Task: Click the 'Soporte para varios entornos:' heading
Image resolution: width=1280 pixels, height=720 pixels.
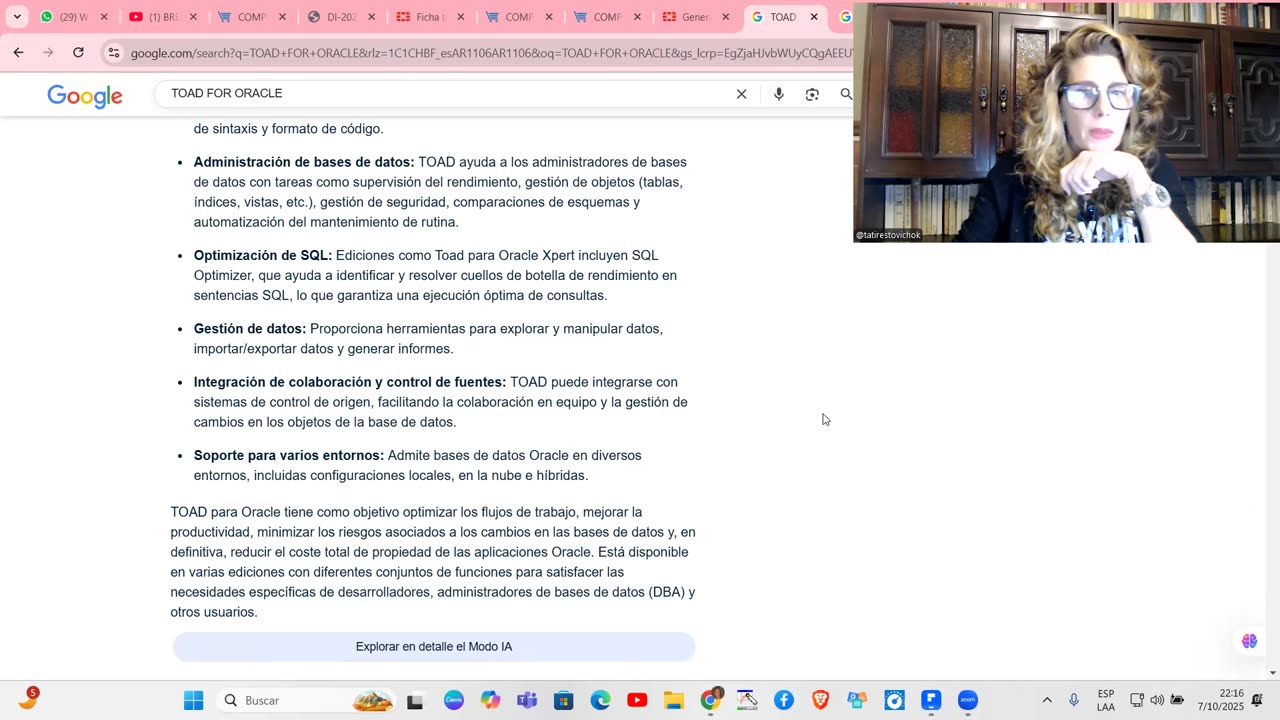Action: point(289,455)
